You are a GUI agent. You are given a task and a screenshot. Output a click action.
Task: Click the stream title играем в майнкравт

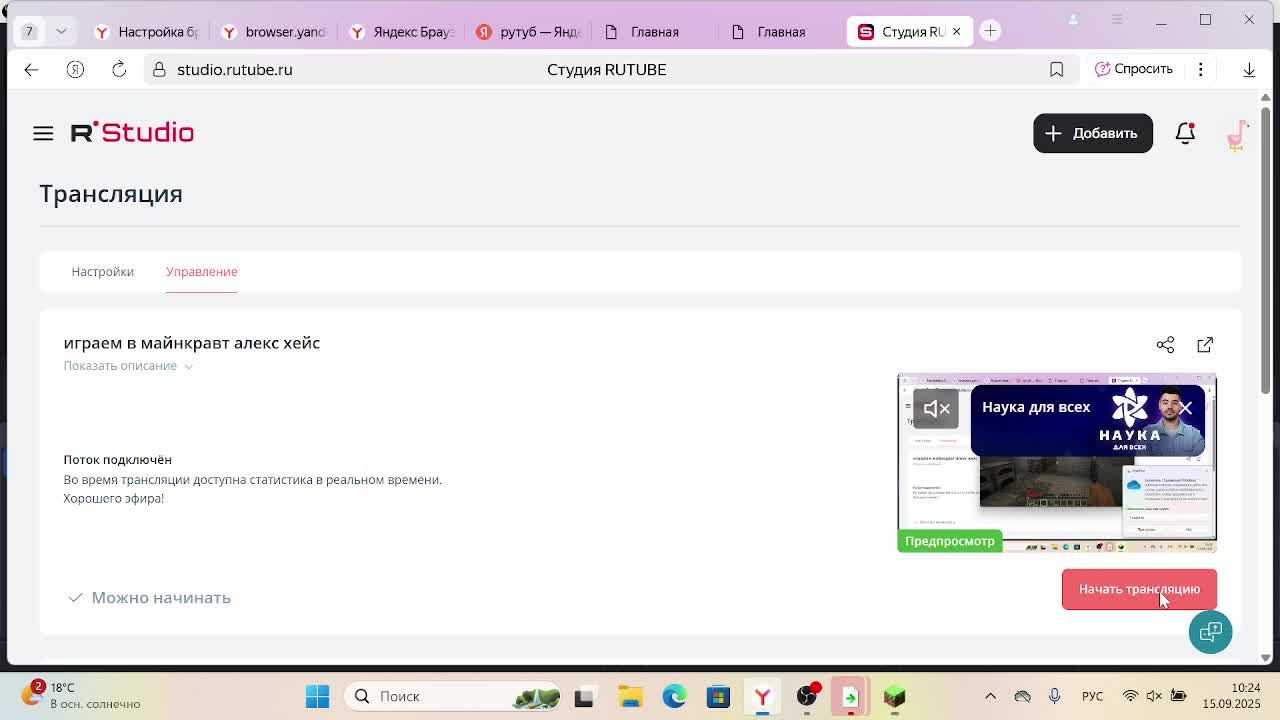[192, 343]
